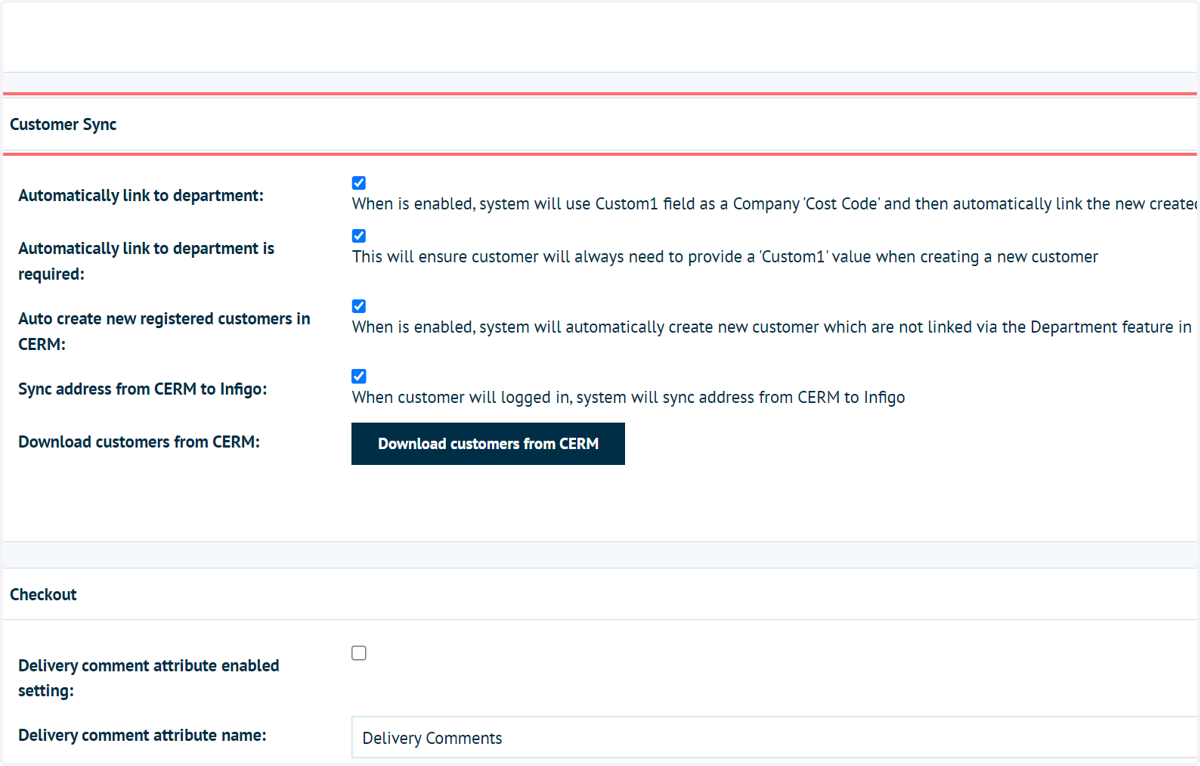
Task: Click 'Auto create new registered customers in CERM:' label
Action: point(164,331)
